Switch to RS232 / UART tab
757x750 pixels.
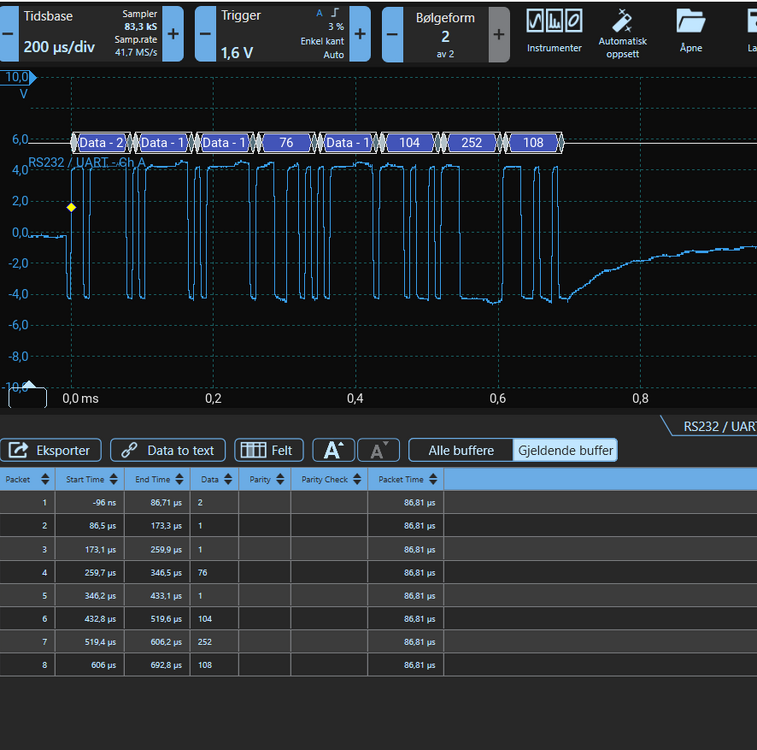(x=718, y=426)
